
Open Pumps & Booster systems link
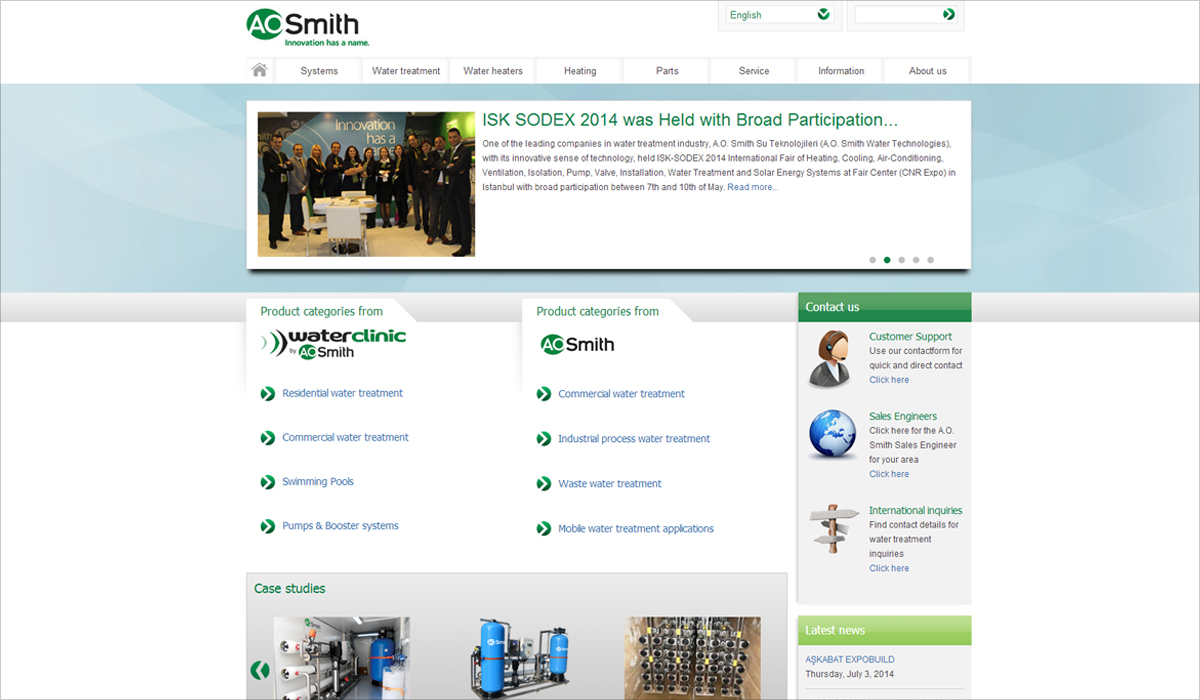340,525
